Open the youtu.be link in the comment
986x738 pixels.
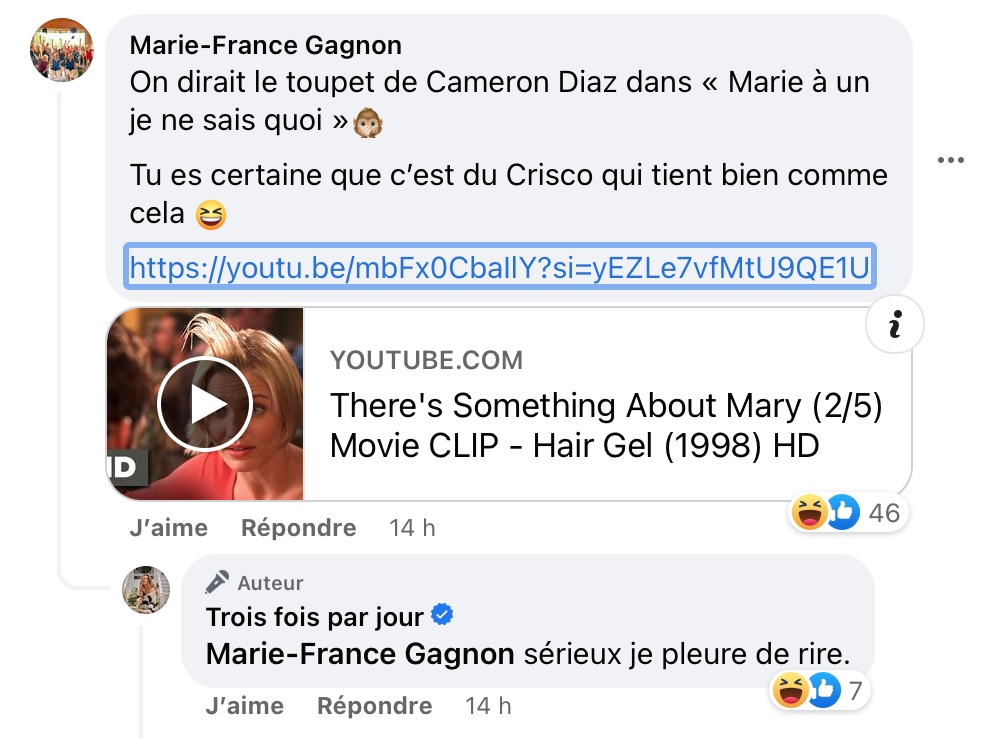pyautogui.click(x=500, y=267)
